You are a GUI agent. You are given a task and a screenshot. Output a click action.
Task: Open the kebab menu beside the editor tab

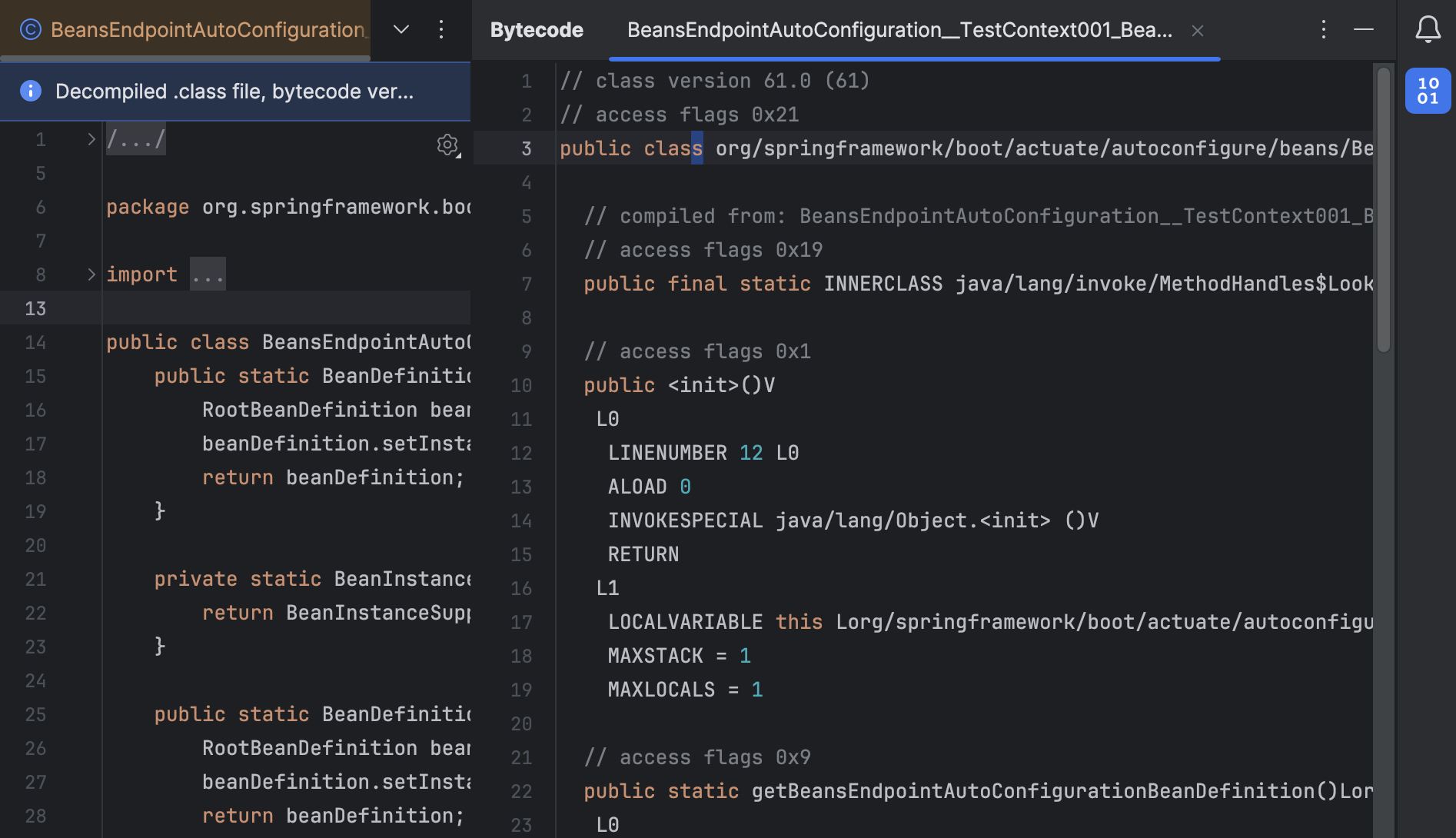point(440,29)
